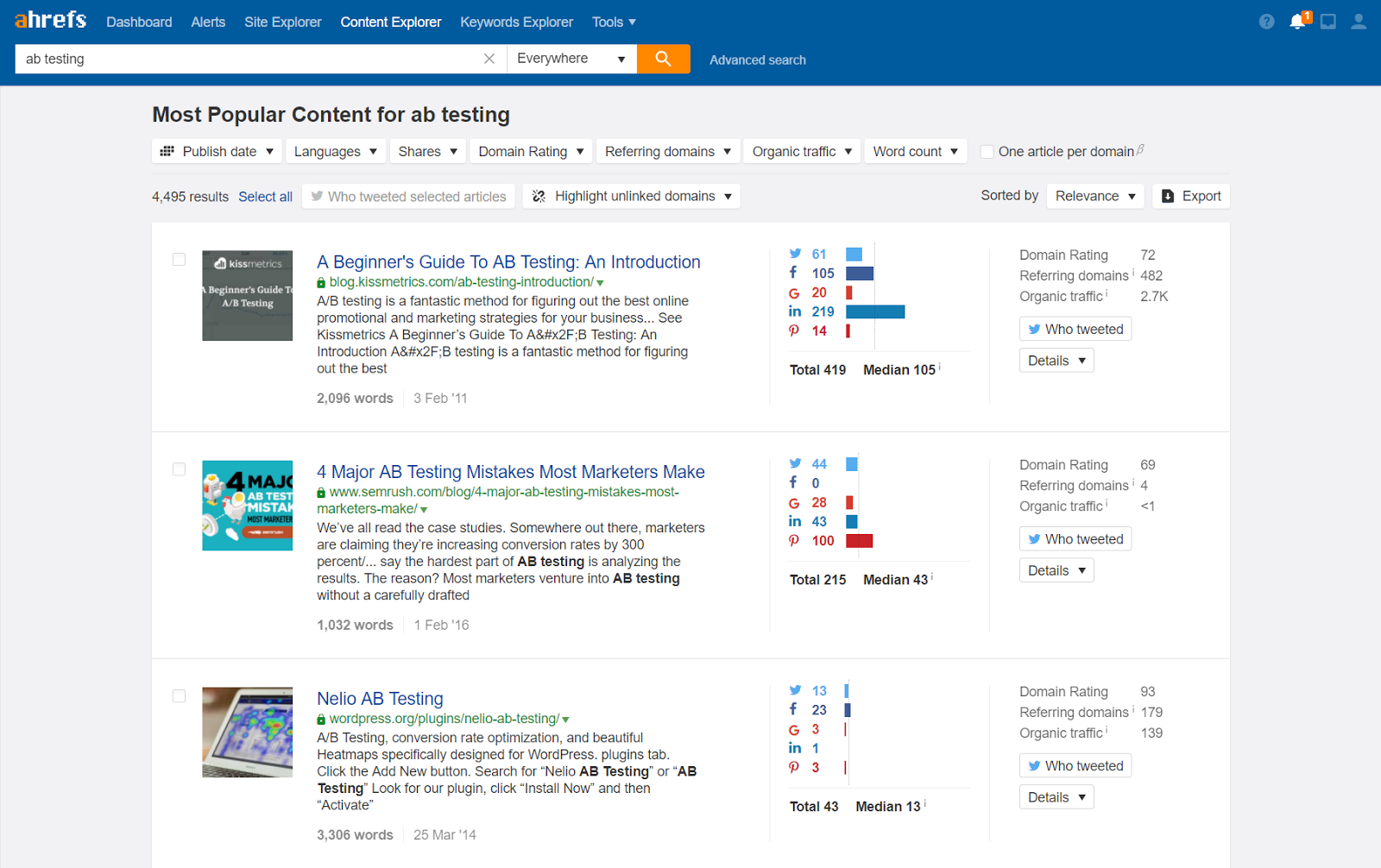Open the Referring domains filter dropdown
This screenshot has width=1381, height=868.
tap(668, 151)
